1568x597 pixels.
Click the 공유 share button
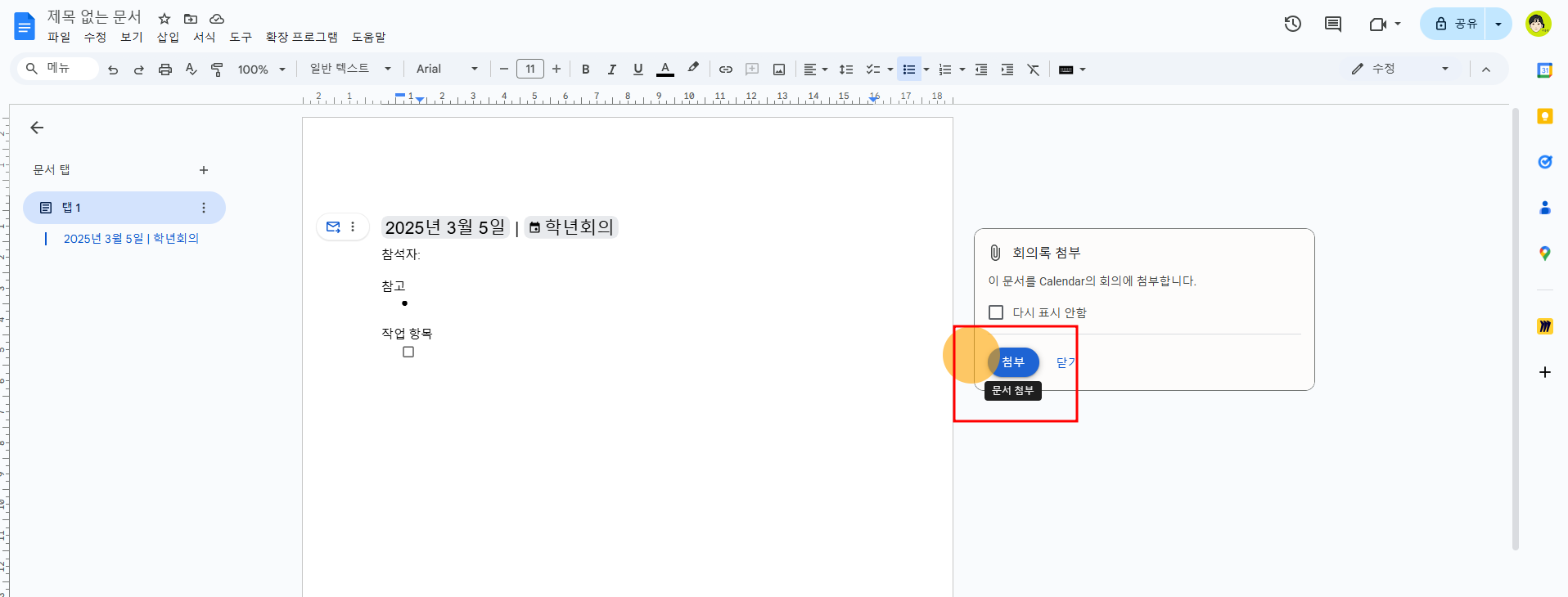pos(1454,24)
